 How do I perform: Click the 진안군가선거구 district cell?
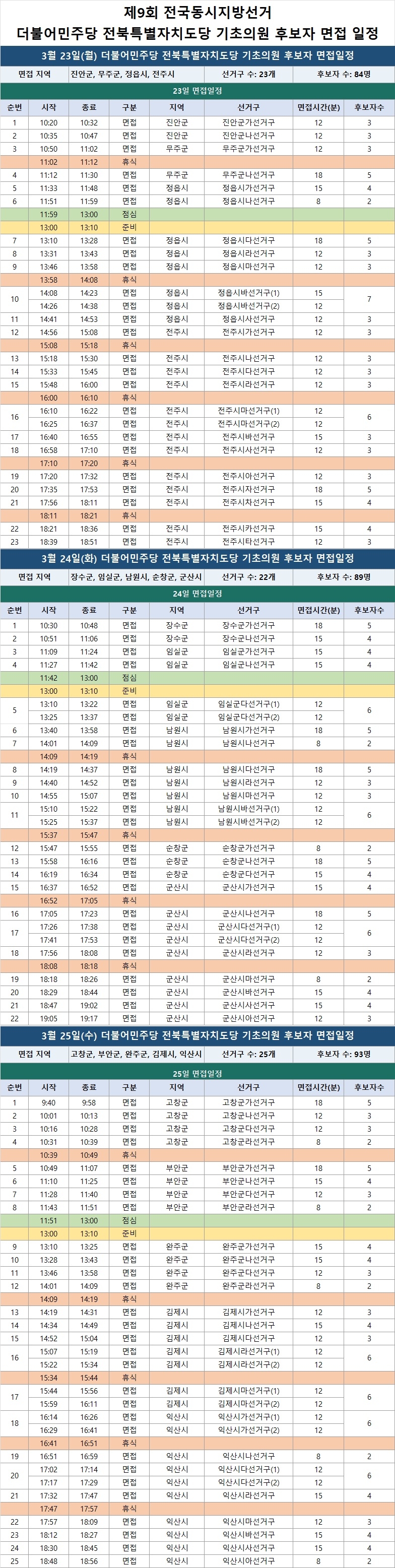(248, 122)
